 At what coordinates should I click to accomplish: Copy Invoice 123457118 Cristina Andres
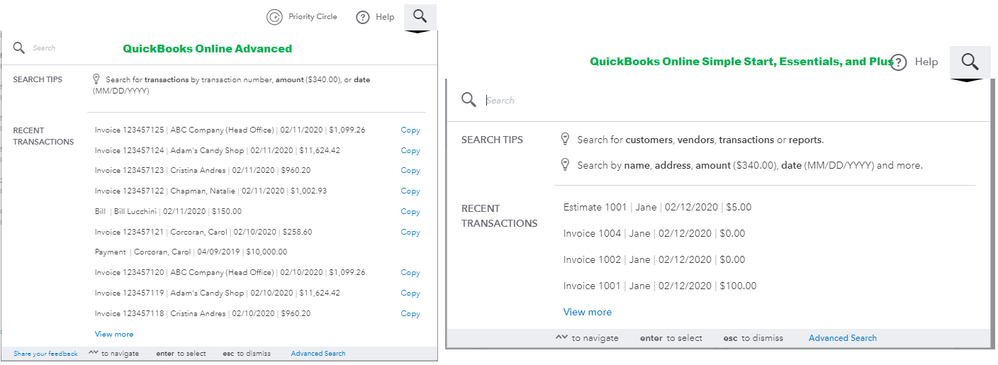pyautogui.click(x=410, y=313)
